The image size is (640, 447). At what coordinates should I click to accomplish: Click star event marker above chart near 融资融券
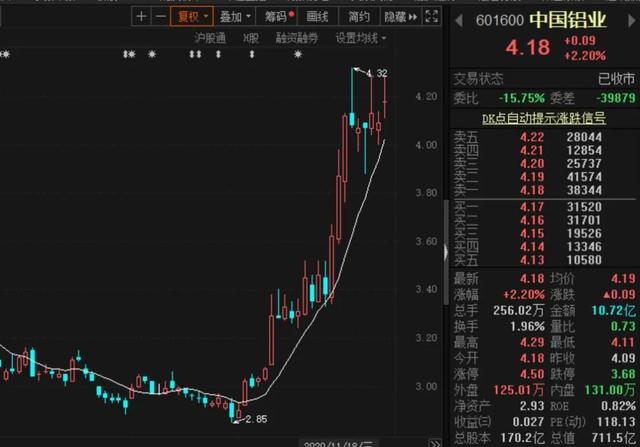pos(298,54)
